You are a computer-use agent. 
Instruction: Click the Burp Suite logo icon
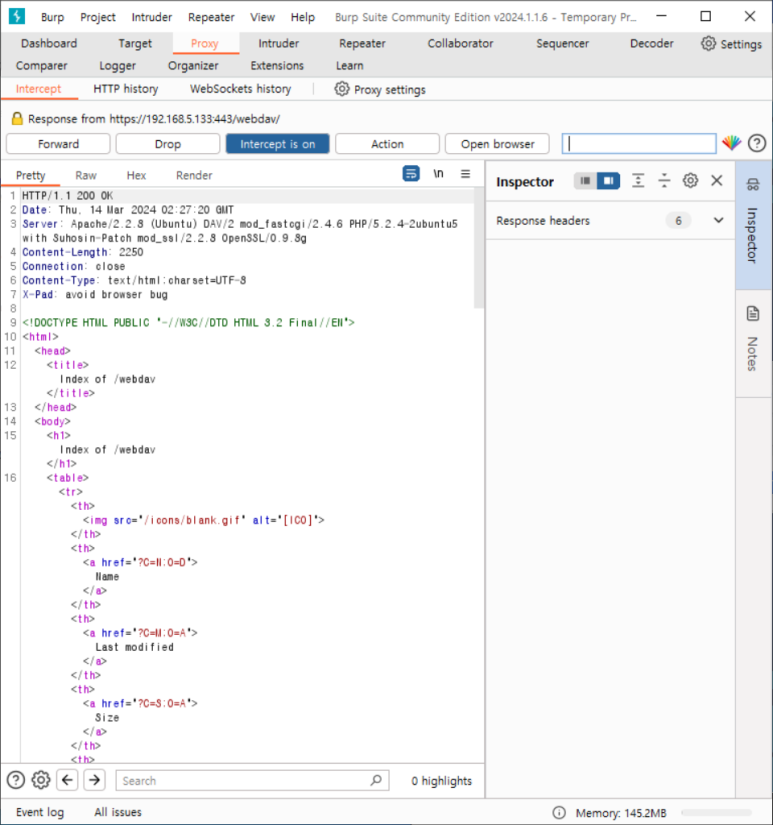[x=17, y=16]
